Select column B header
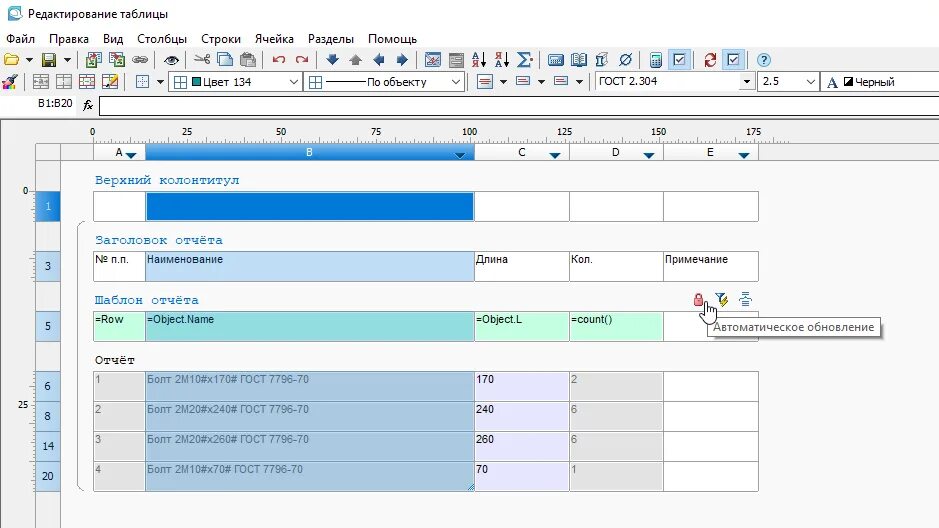This screenshot has width=939, height=528. pos(310,153)
